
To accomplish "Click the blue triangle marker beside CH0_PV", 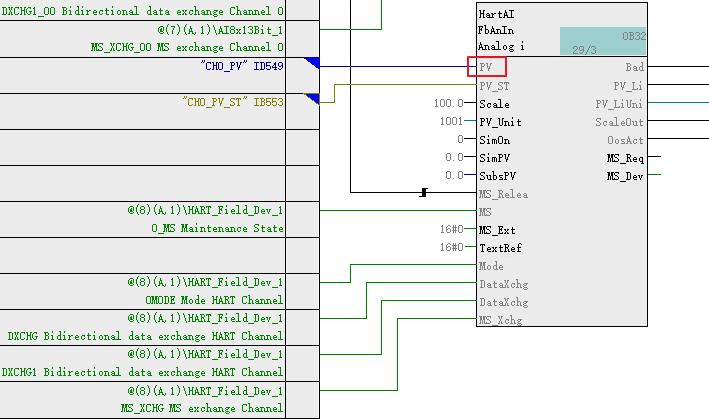I will pyautogui.click(x=312, y=64).
